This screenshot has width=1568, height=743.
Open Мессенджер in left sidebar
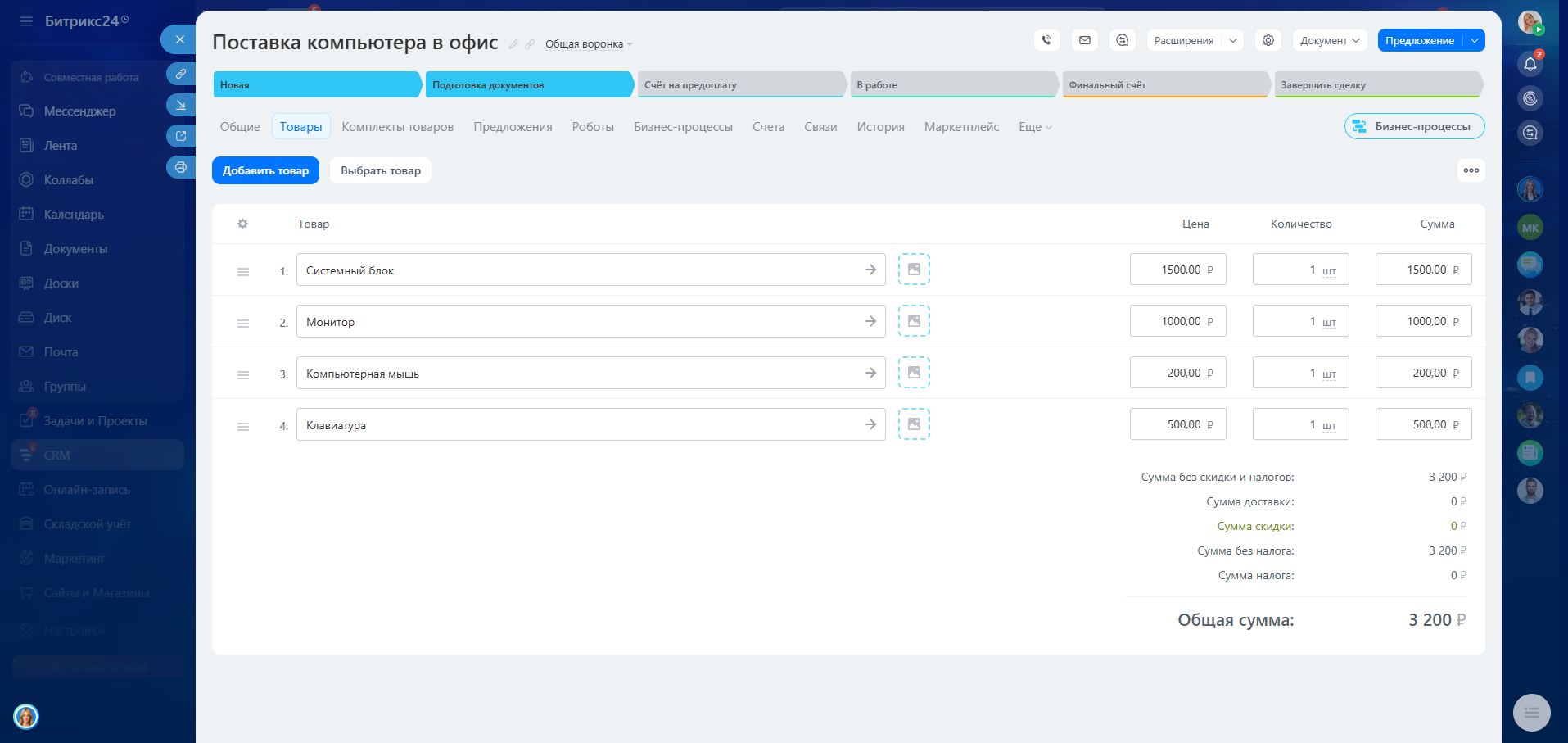click(79, 111)
